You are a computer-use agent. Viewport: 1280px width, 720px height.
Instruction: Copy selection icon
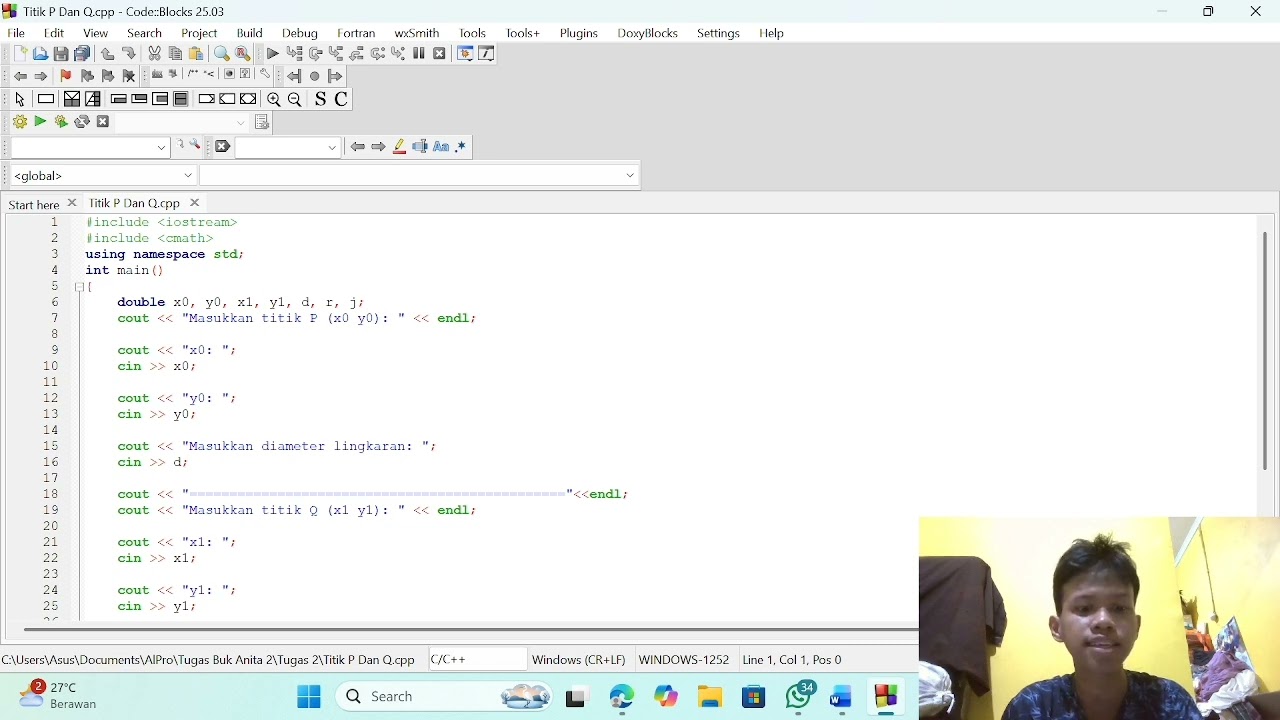pos(175,54)
